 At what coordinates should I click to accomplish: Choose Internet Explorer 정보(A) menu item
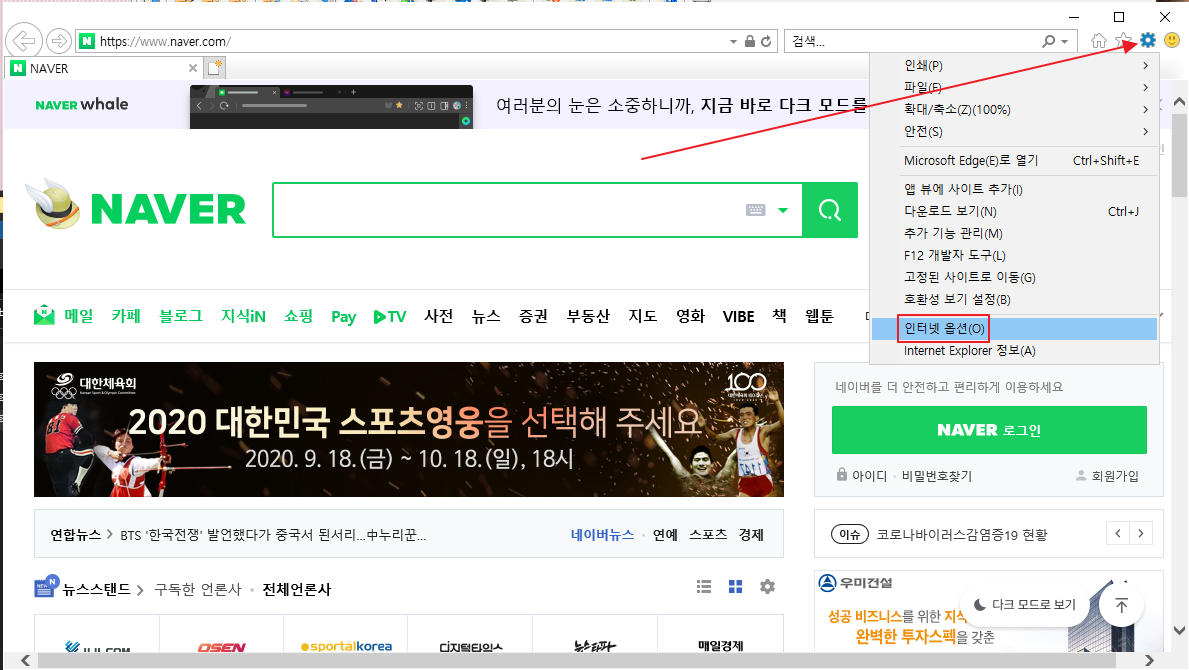click(x=1015, y=351)
